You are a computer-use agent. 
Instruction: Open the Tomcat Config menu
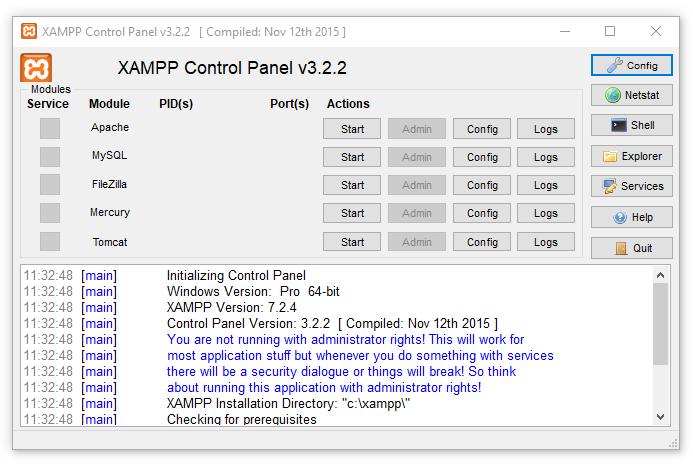(482, 242)
